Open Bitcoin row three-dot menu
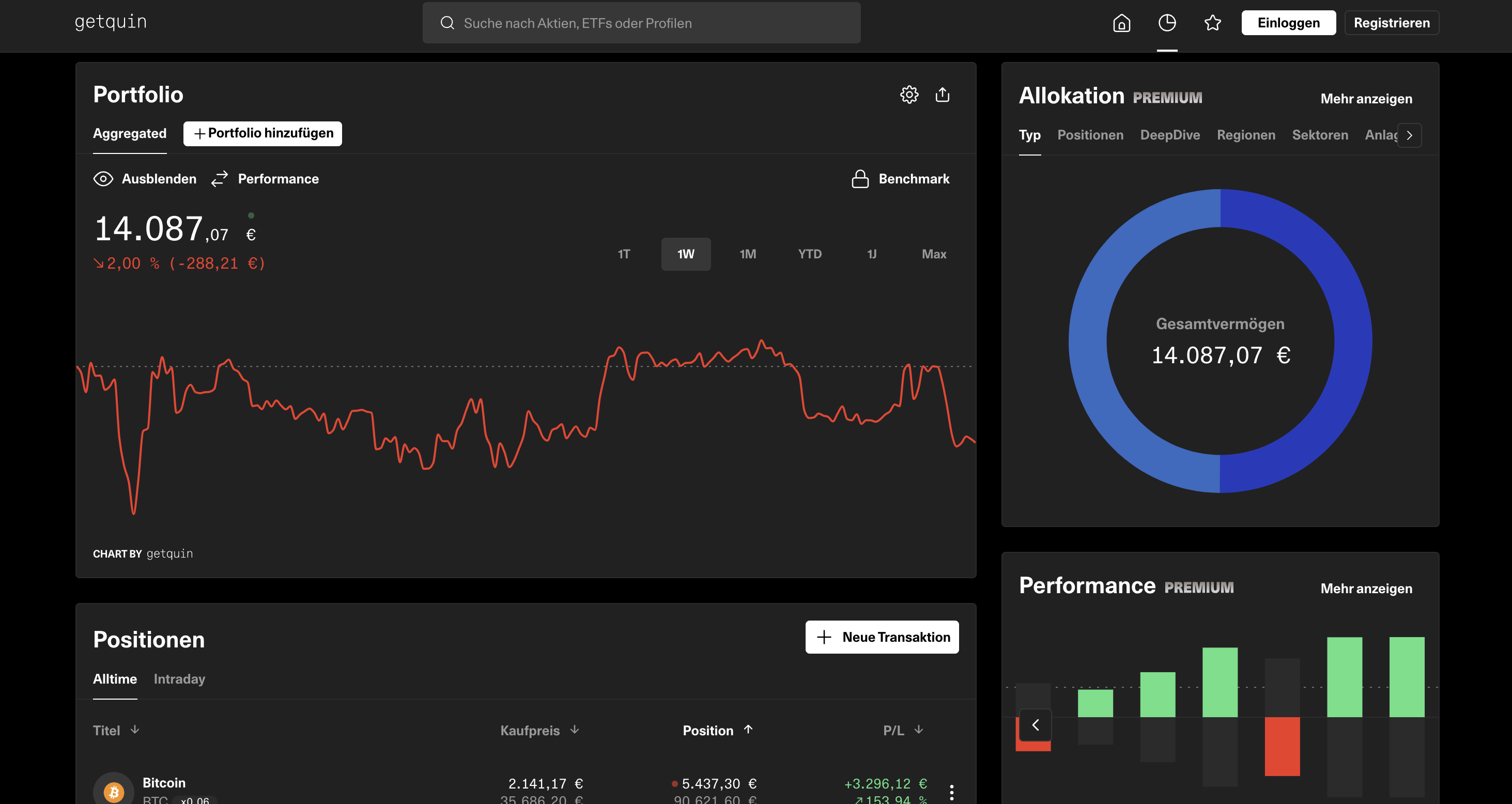Image resolution: width=1512 pixels, height=804 pixels. point(951,792)
